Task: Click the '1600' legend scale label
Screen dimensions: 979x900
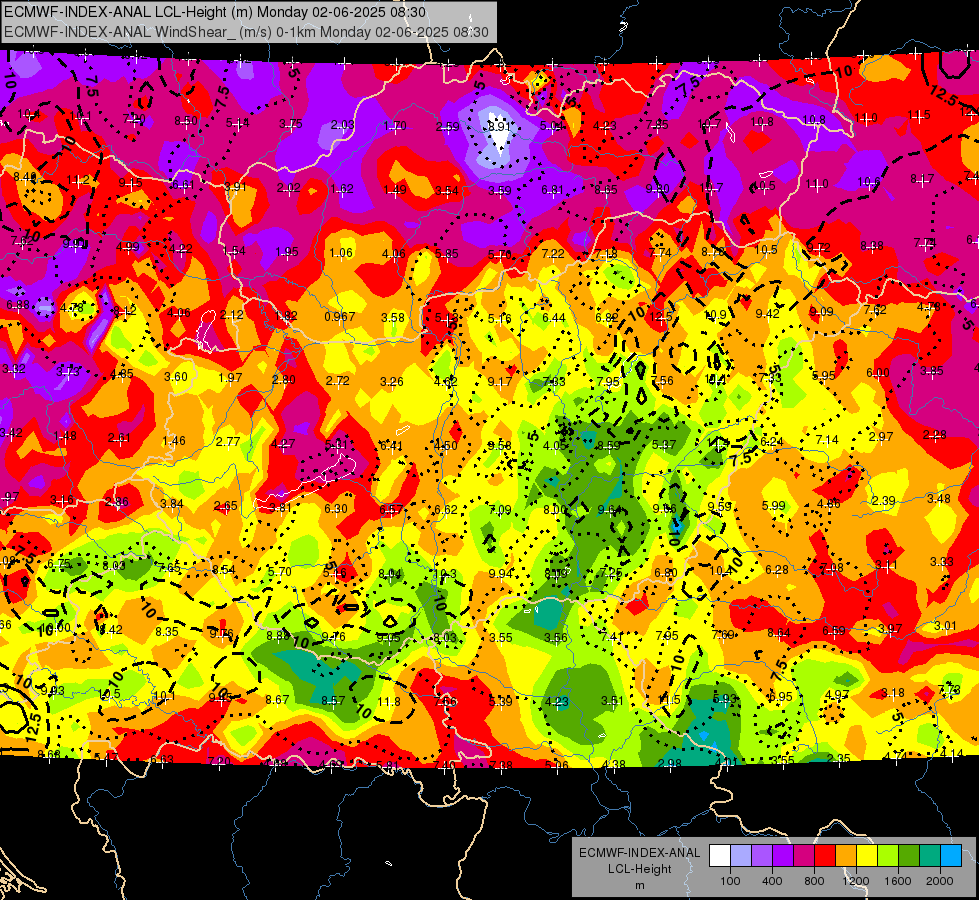Action: tap(898, 881)
